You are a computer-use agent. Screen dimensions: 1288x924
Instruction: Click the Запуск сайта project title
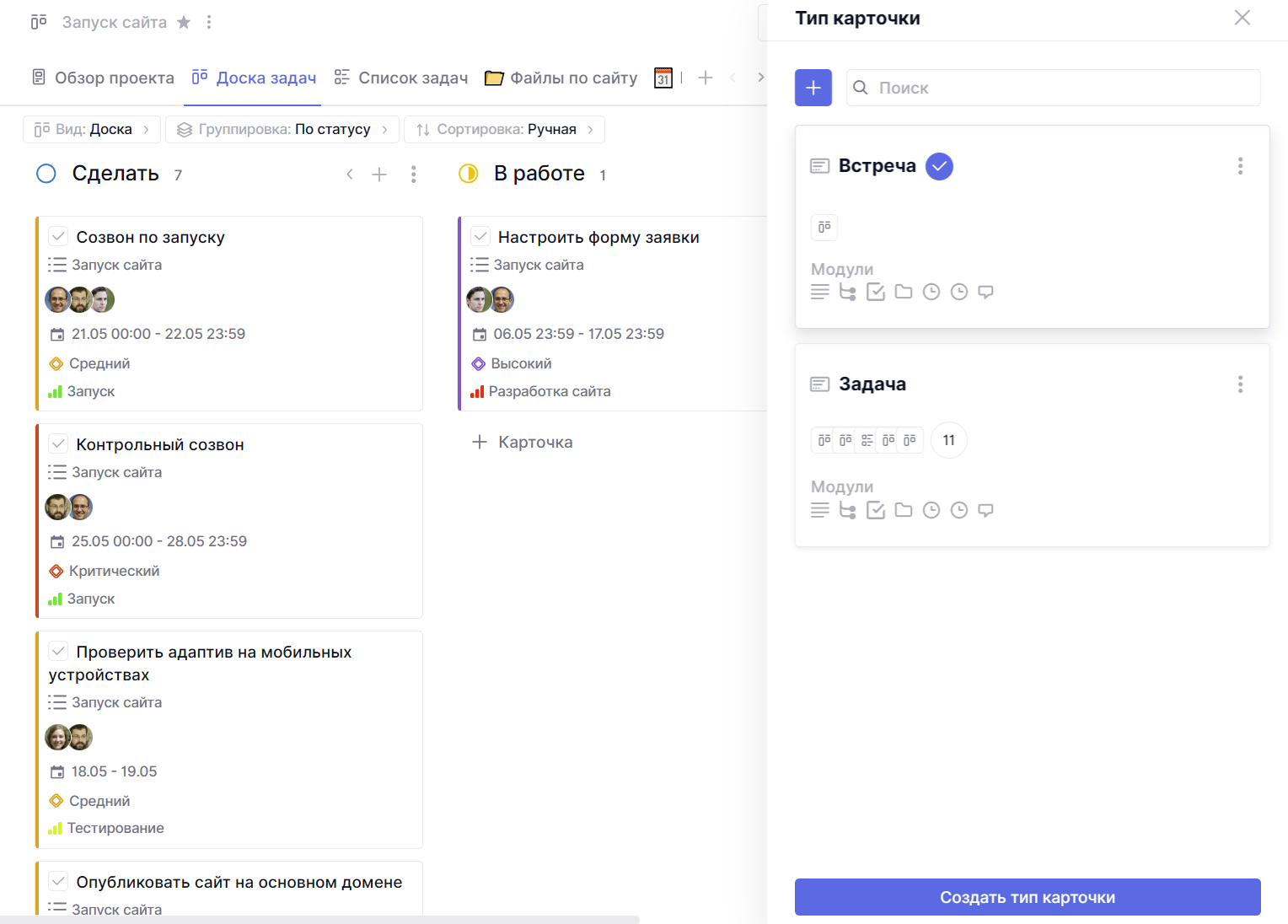pyautogui.click(x=115, y=22)
